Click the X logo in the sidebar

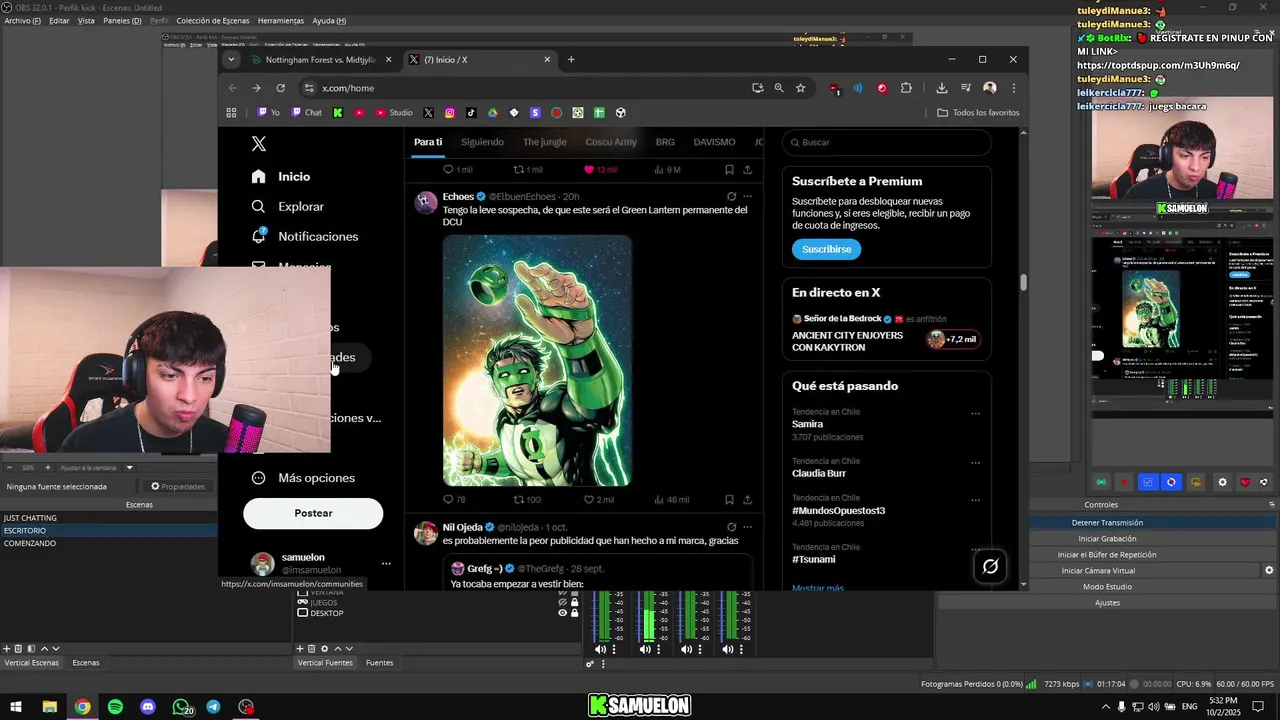[x=259, y=144]
